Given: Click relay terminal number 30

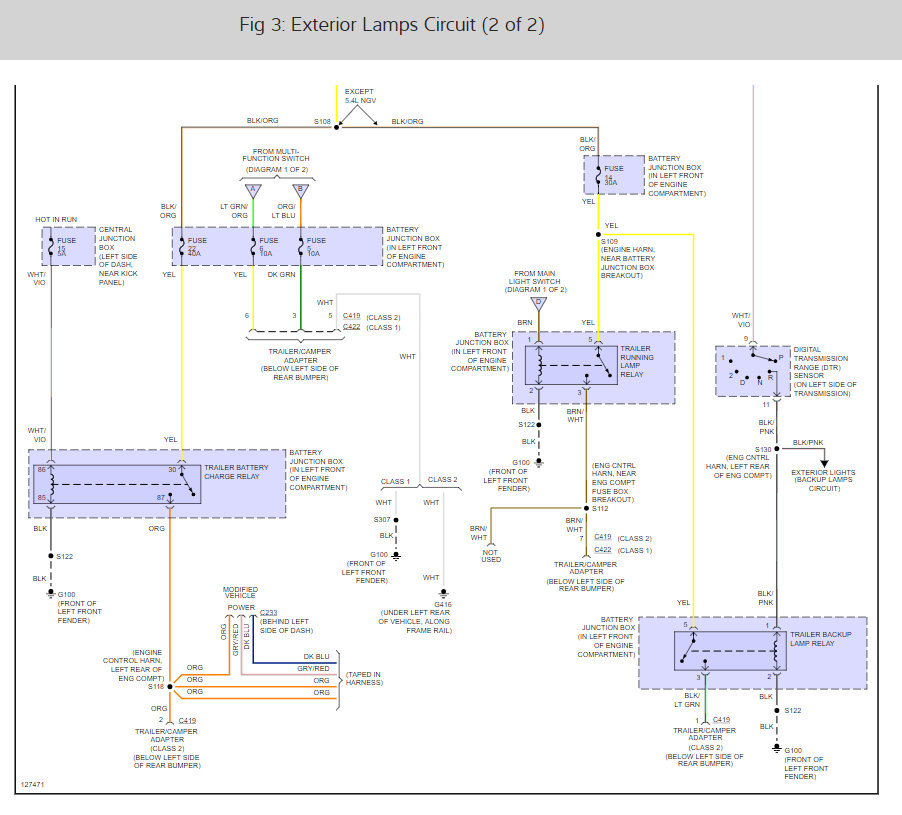Looking at the screenshot, I should [172, 469].
